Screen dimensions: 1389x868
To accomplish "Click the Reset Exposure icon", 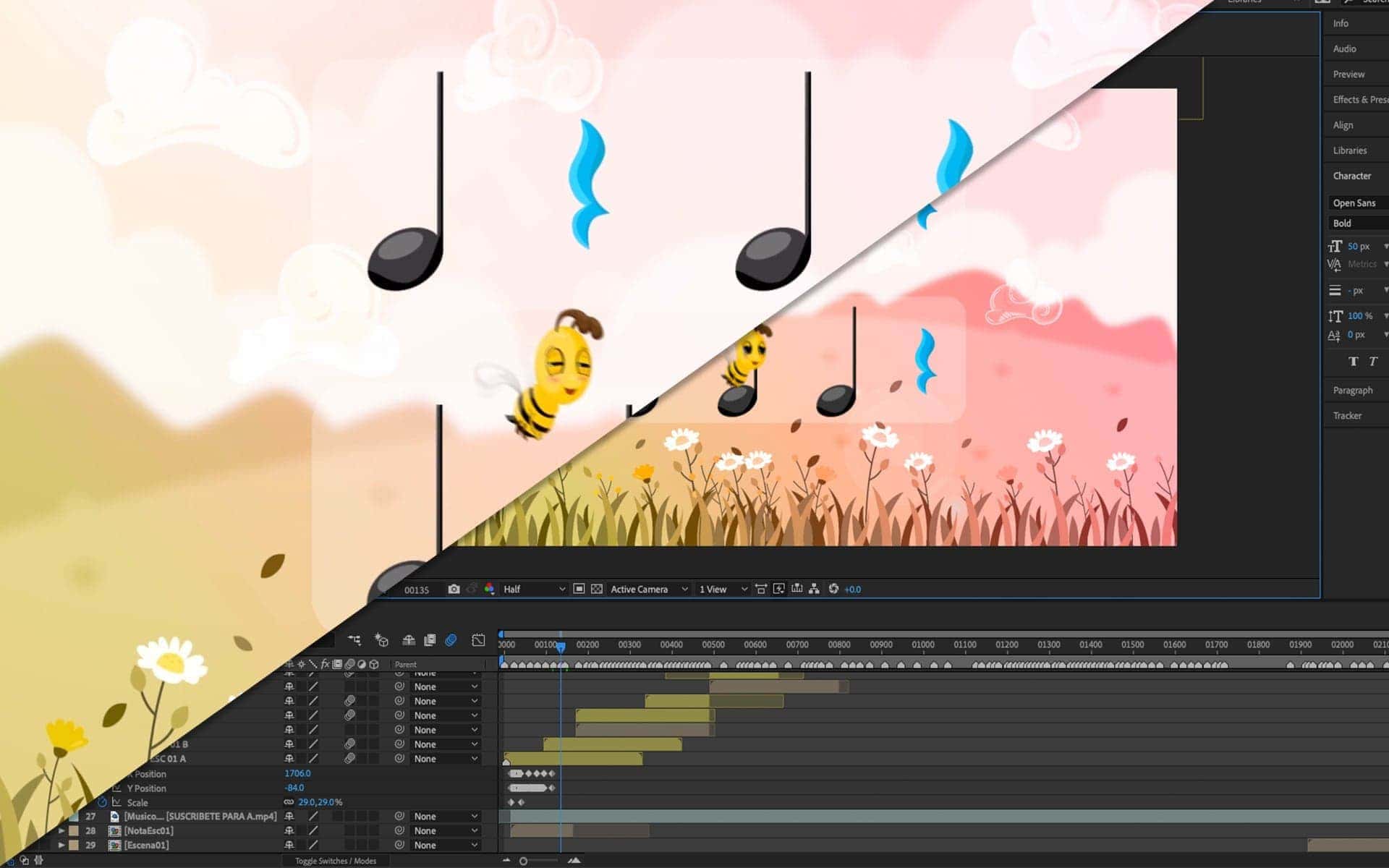I will tap(833, 590).
